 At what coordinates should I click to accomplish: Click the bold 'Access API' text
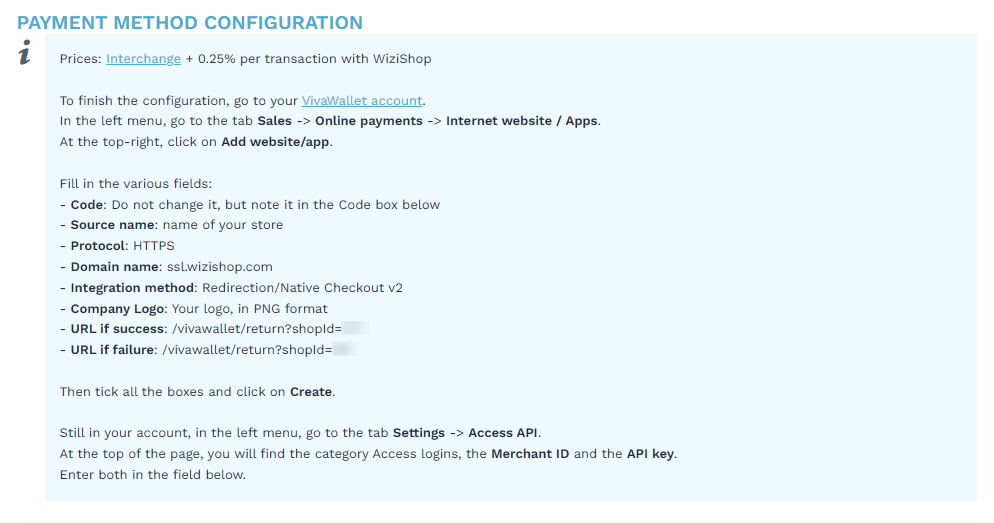[503, 432]
